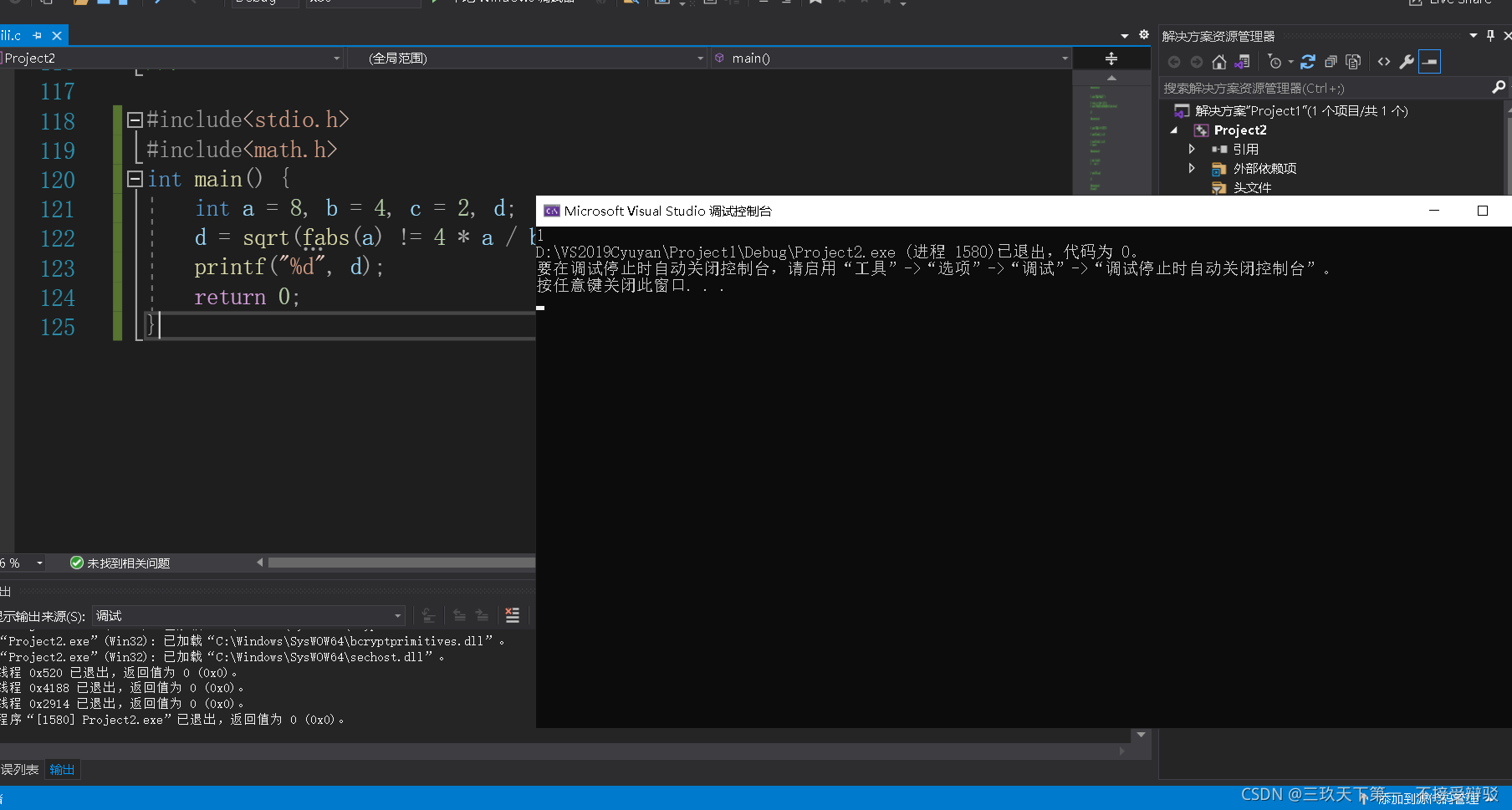
Task: Click the green no-issues check icon
Action: pos(77,563)
